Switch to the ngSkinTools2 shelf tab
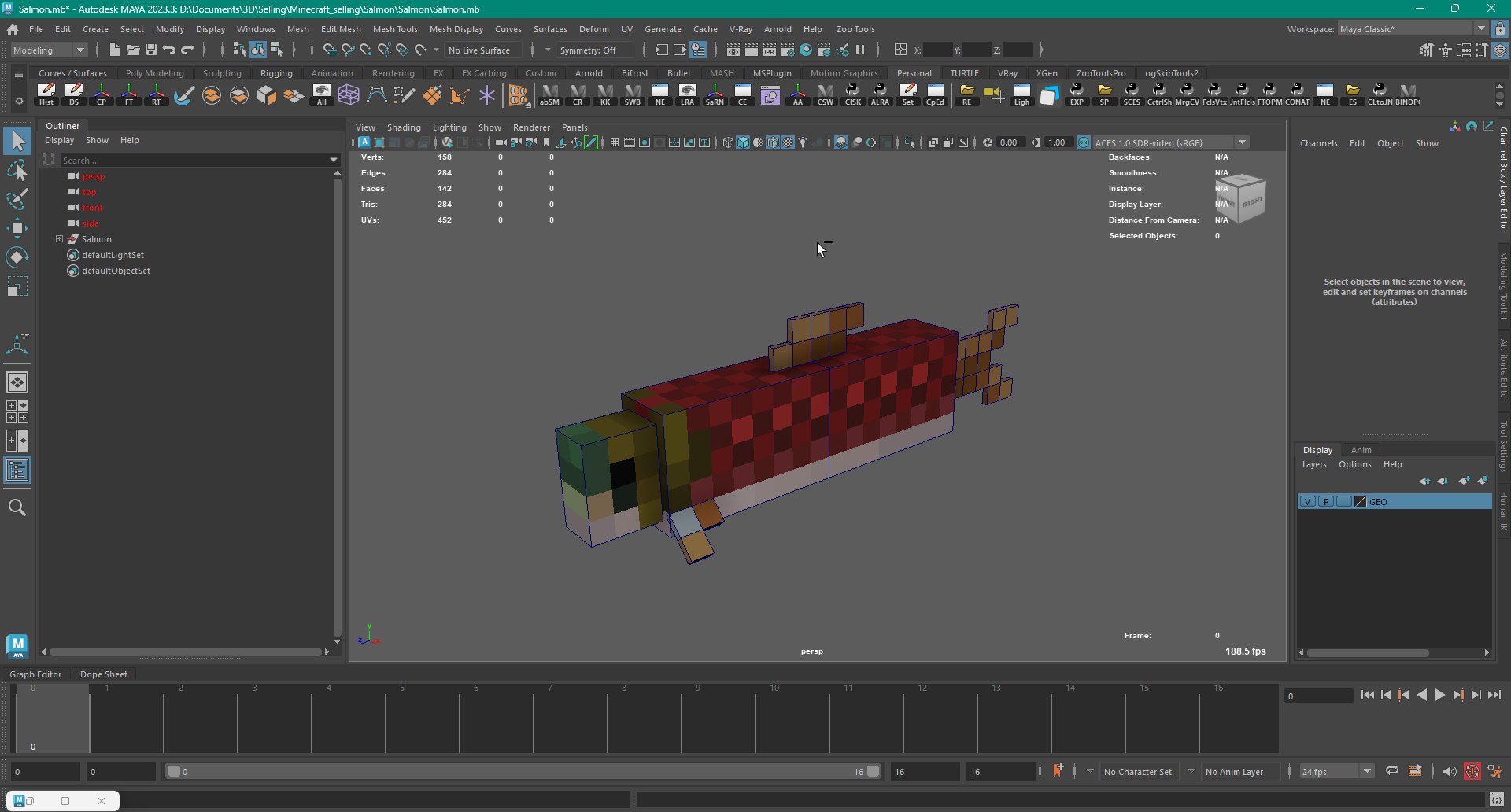The height and width of the screenshot is (812, 1511). tap(1172, 73)
